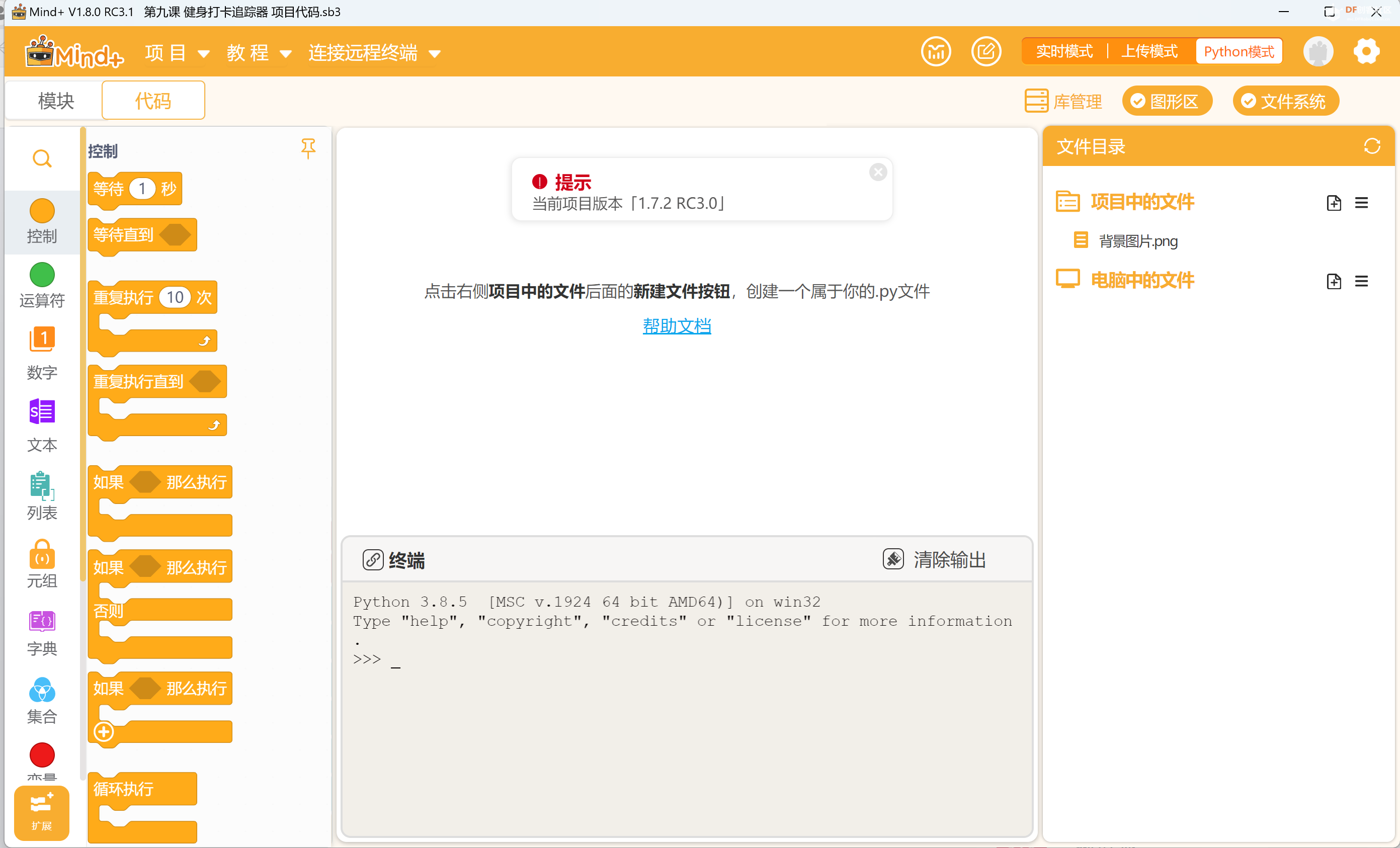Open the user avatar account icon
The image size is (1400, 848).
[x=1317, y=52]
